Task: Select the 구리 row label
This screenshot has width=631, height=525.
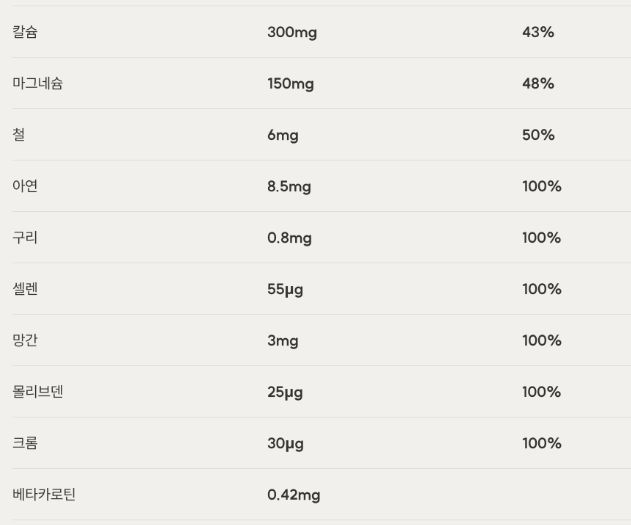Action: pyautogui.click(x=25, y=238)
